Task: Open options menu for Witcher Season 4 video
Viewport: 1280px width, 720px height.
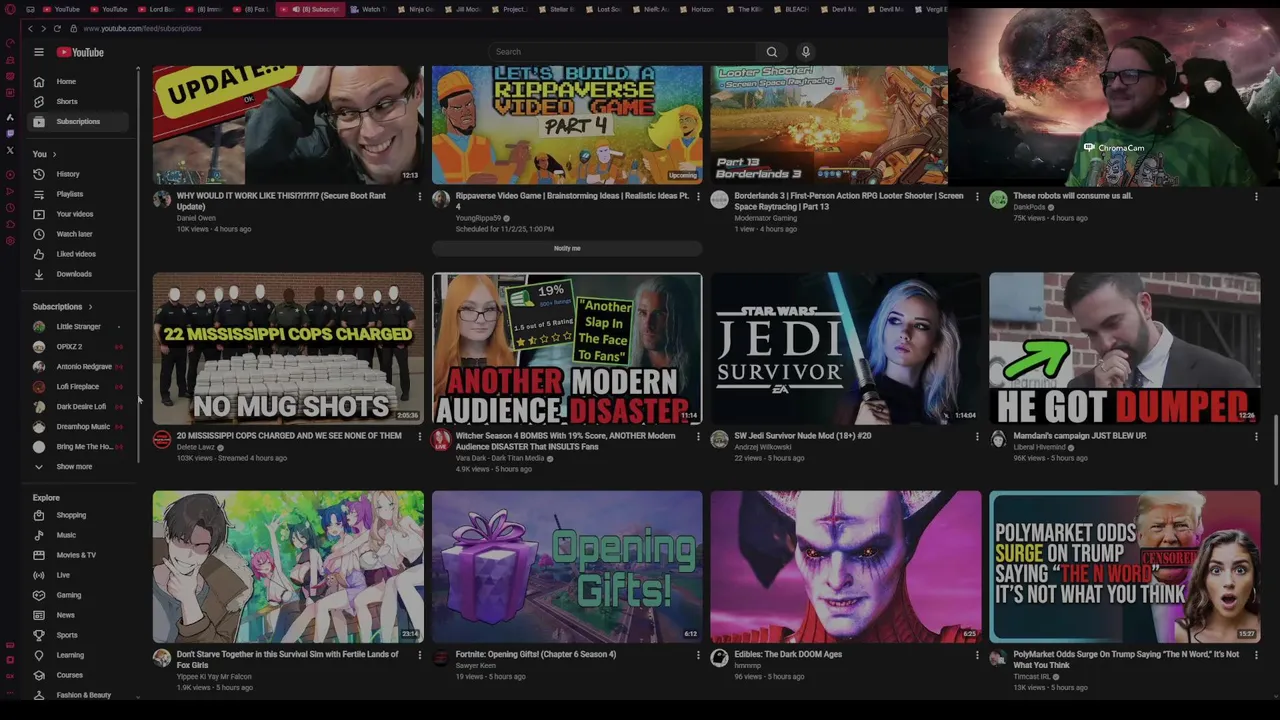Action: 698,437
